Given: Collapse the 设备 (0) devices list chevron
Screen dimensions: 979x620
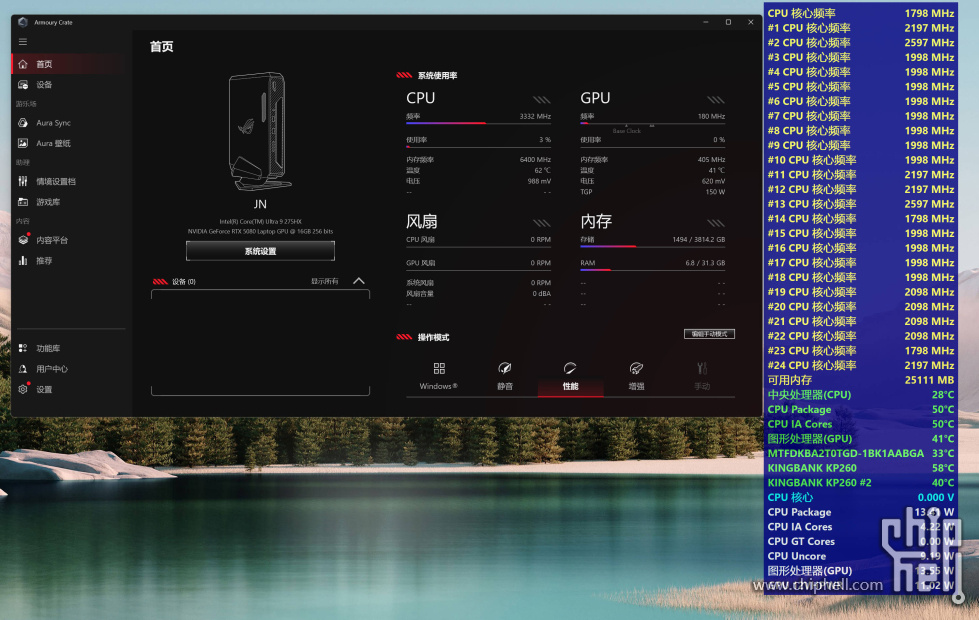Looking at the screenshot, I should click(x=359, y=281).
